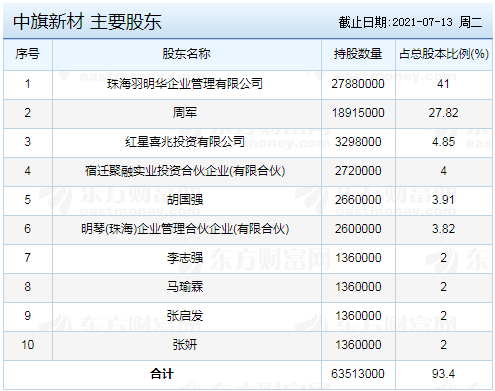The width and height of the screenshot is (495, 391).
Task: Click share count 2600000
Action: (x=358, y=229)
